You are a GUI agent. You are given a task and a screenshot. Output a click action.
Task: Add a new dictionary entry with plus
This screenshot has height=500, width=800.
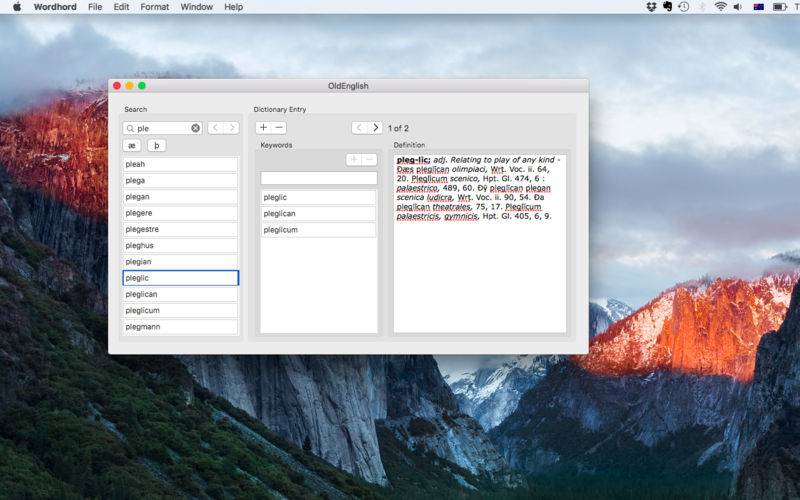[263, 128]
